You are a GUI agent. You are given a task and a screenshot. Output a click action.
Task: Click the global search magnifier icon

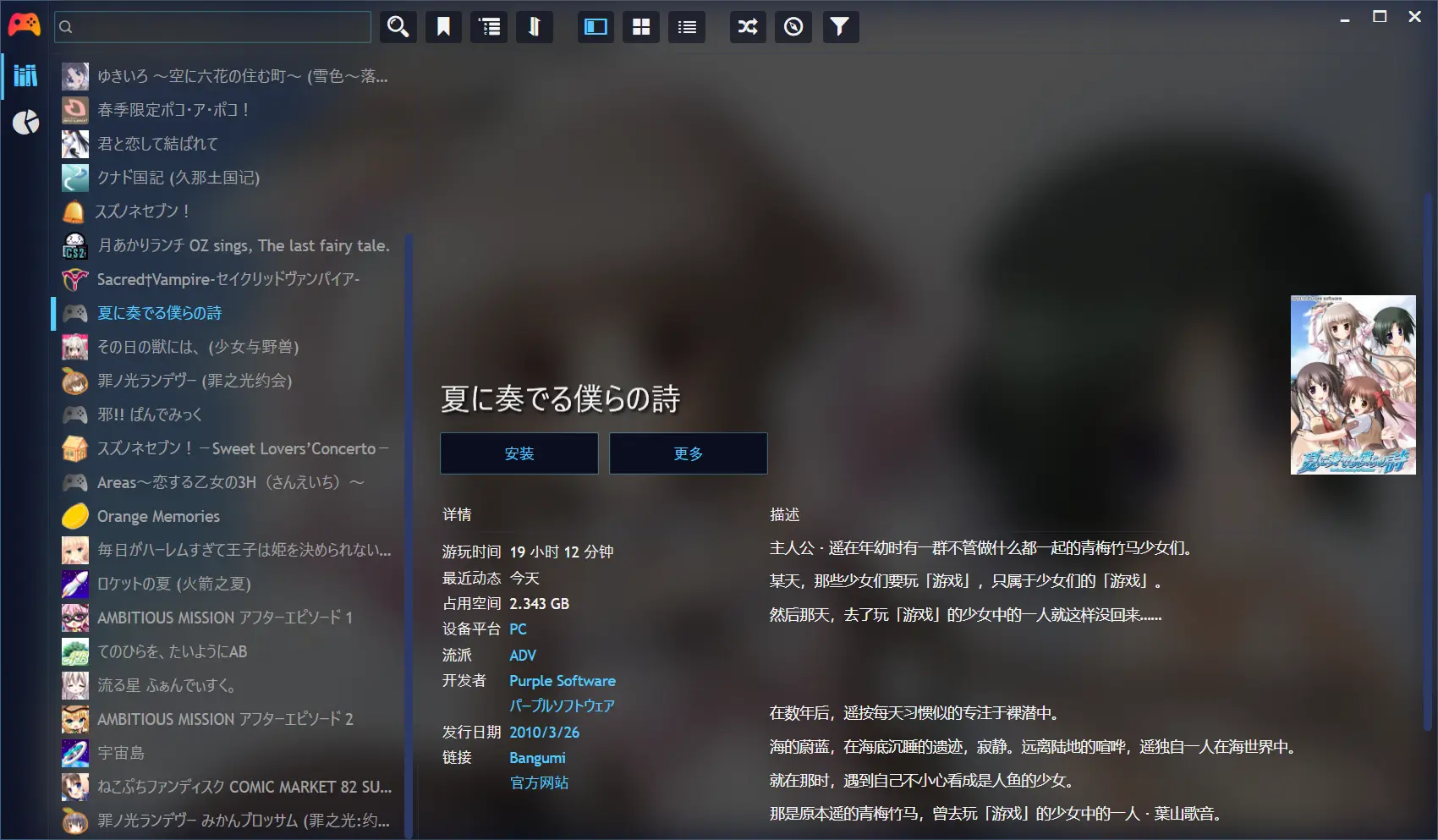point(398,27)
